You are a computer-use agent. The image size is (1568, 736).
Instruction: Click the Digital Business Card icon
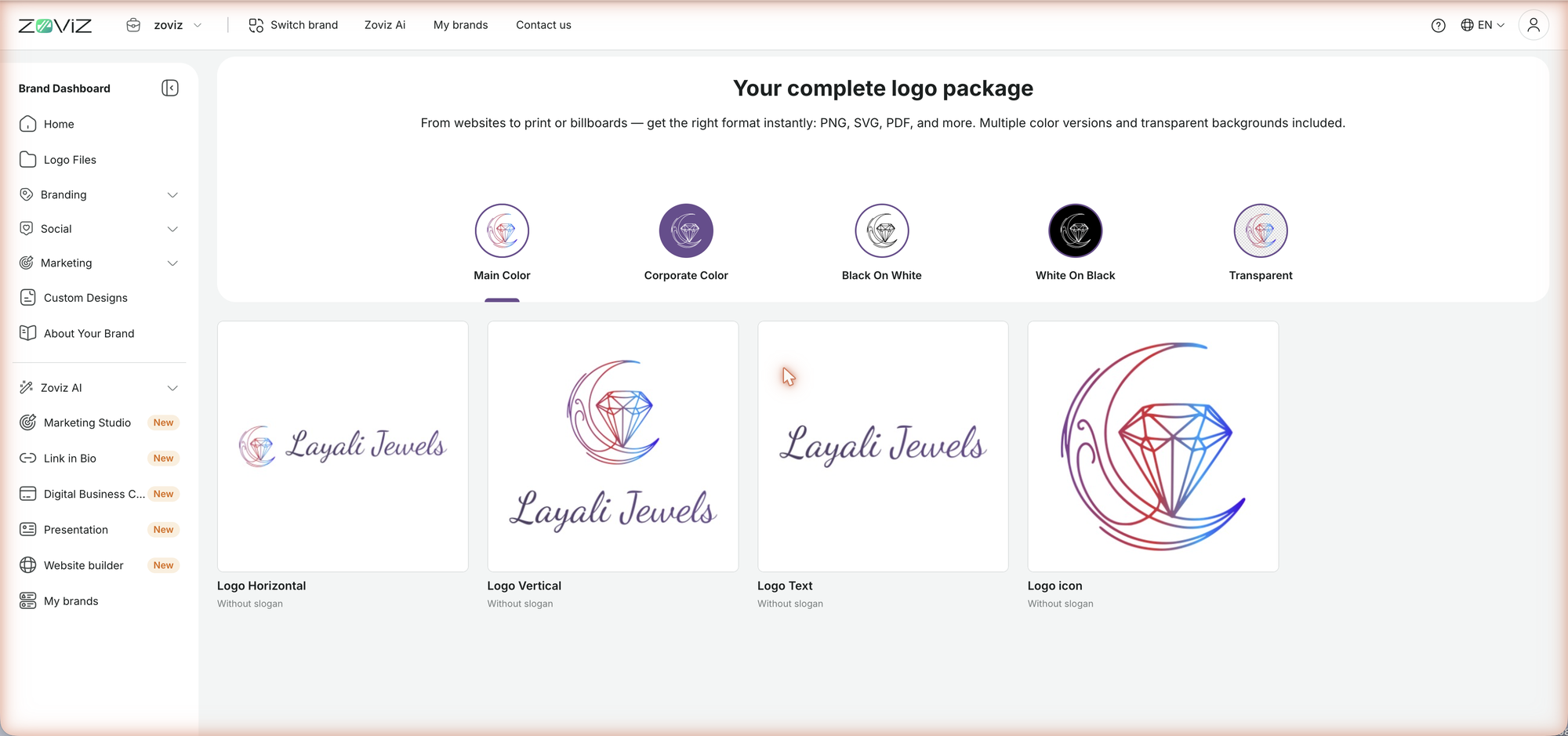(x=27, y=494)
